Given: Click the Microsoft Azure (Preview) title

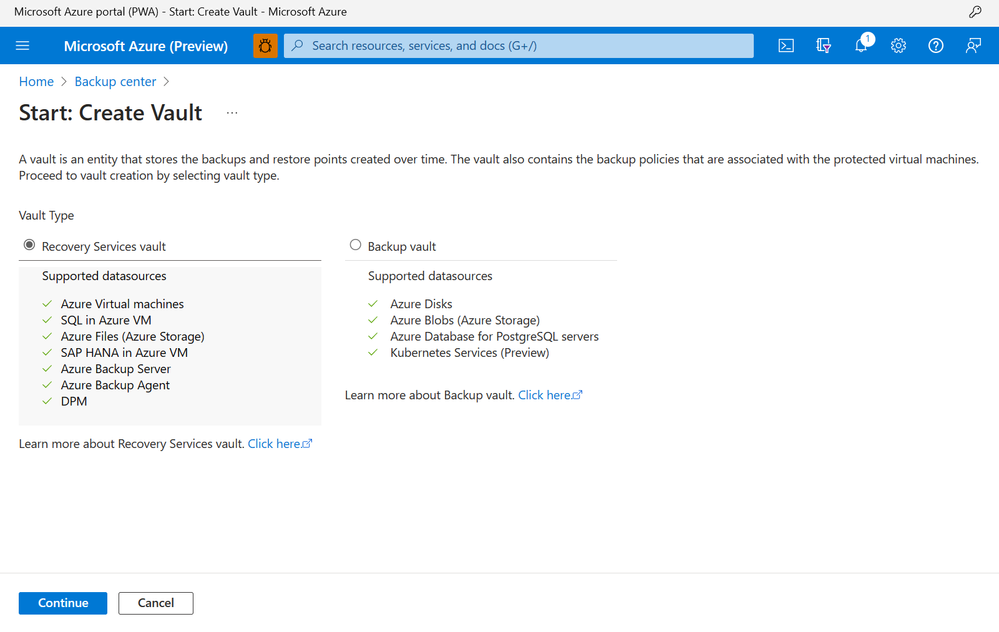Looking at the screenshot, I should point(146,46).
